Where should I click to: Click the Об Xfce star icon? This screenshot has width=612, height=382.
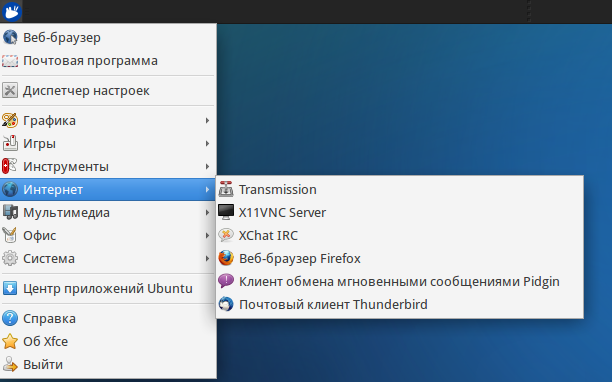(x=10, y=341)
